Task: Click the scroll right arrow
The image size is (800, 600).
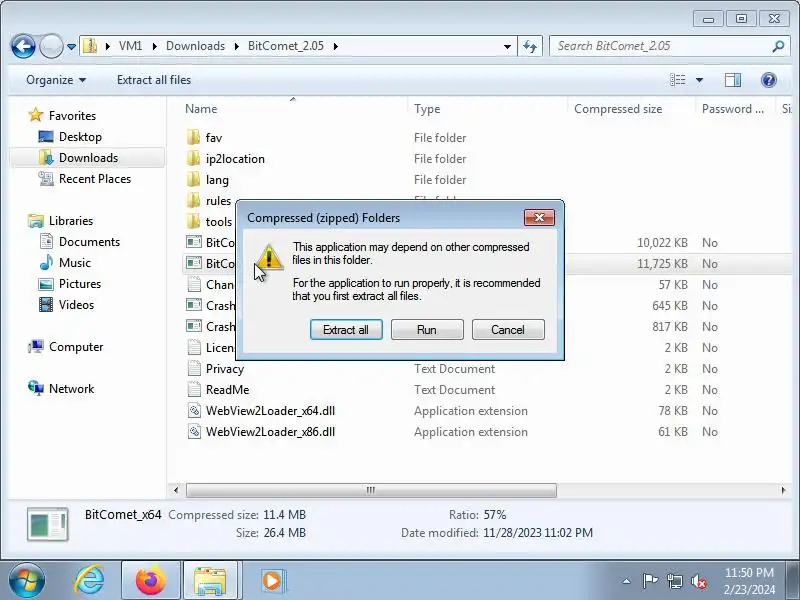Action: (783, 490)
